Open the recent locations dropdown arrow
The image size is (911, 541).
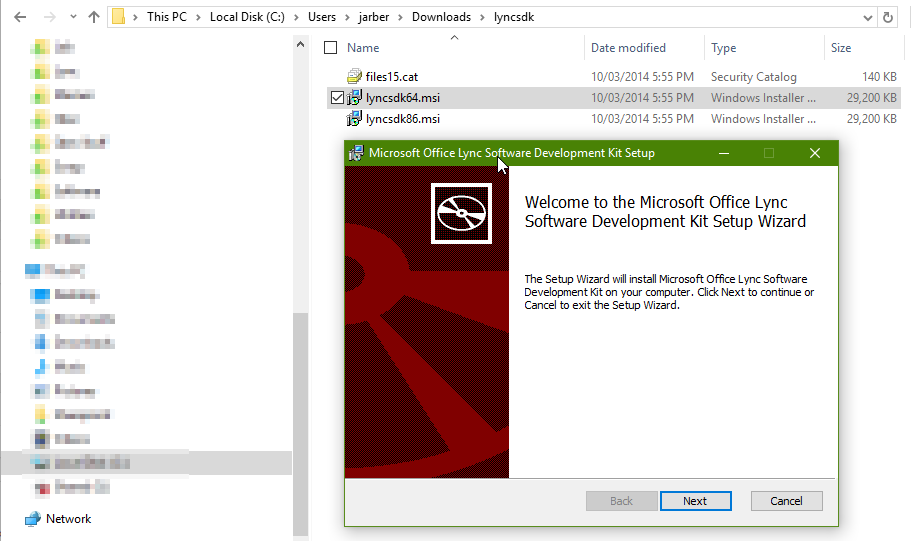pos(73,17)
